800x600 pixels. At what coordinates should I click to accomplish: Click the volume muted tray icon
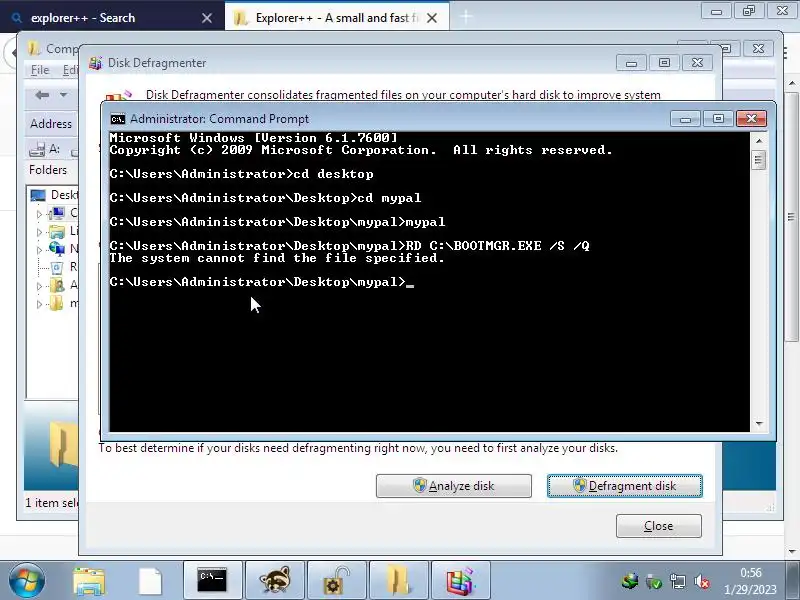coord(703,581)
